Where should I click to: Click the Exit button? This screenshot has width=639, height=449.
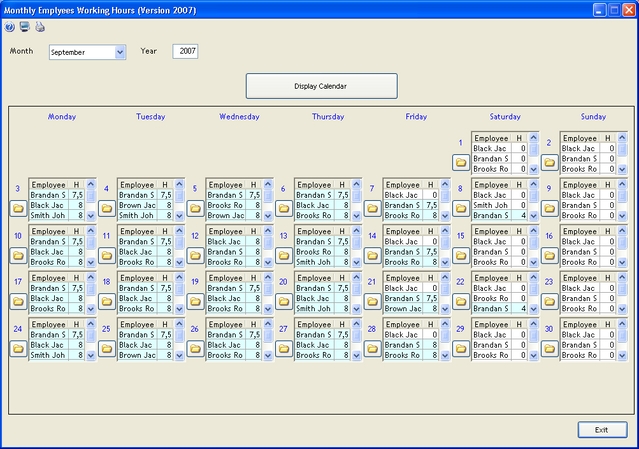click(x=602, y=430)
